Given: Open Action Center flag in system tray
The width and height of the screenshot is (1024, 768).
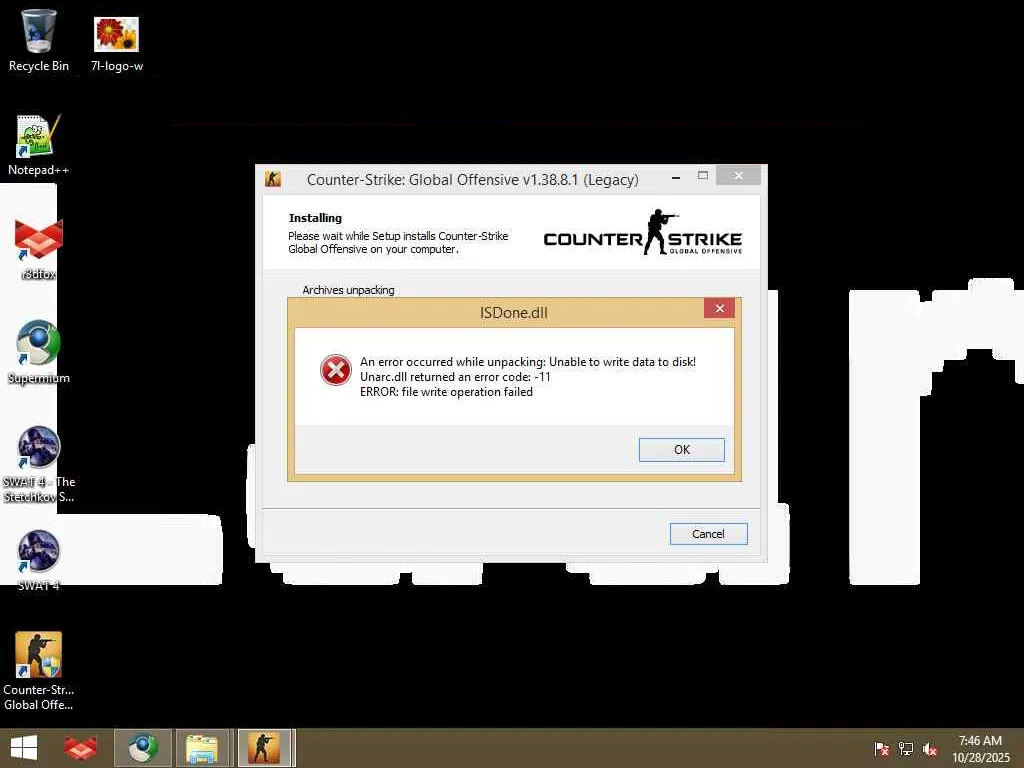Looking at the screenshot, I should tap(882, 749).
